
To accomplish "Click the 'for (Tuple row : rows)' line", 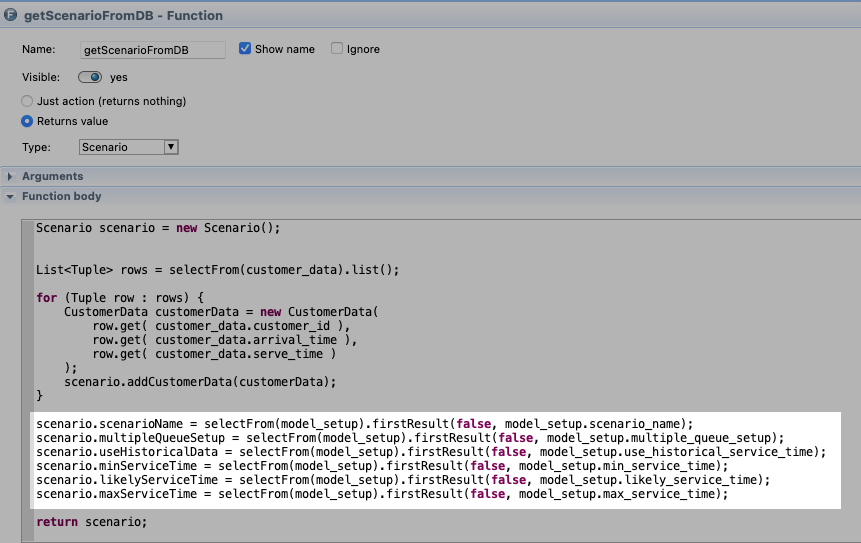I will pyautogui.click(x=120, y=298).
